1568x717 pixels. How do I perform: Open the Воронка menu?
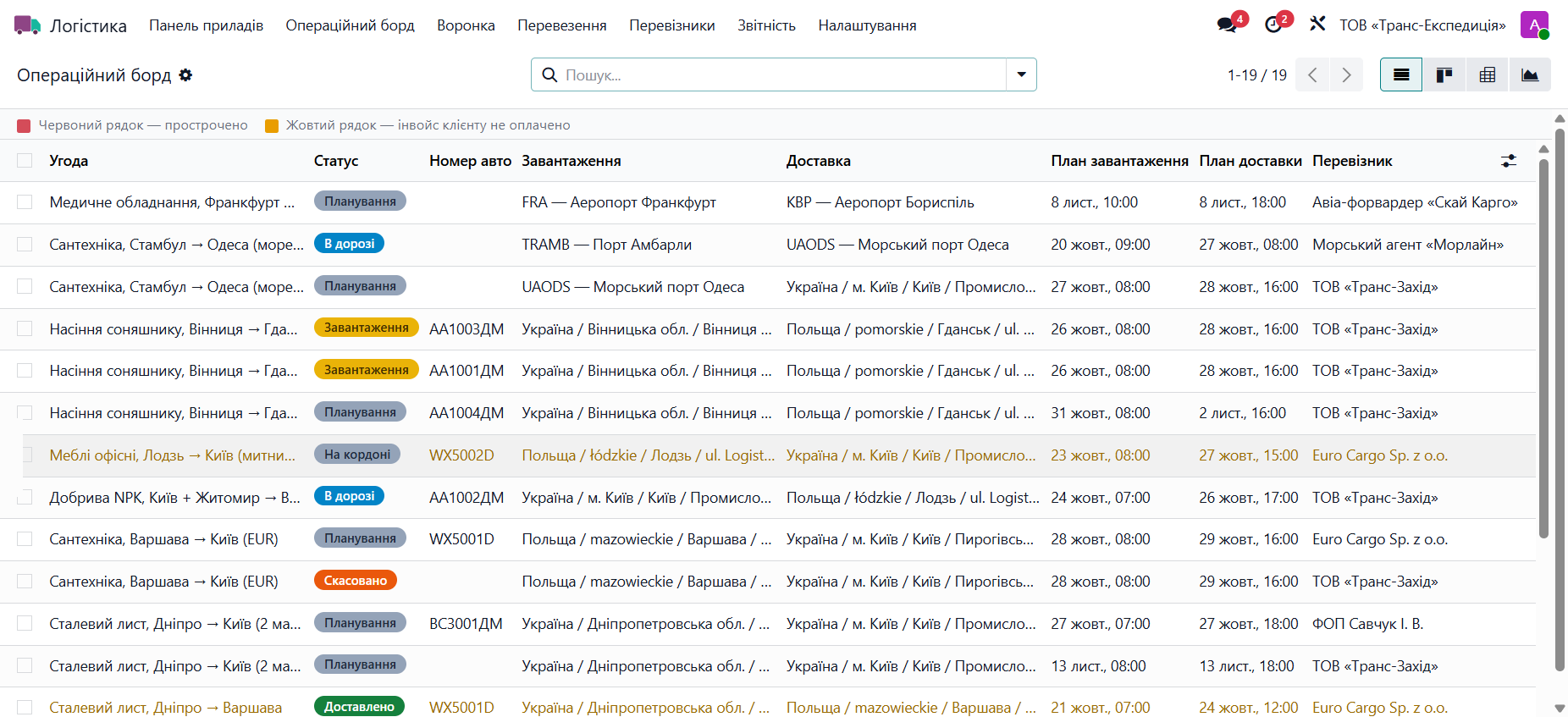(x=466, y=25)
